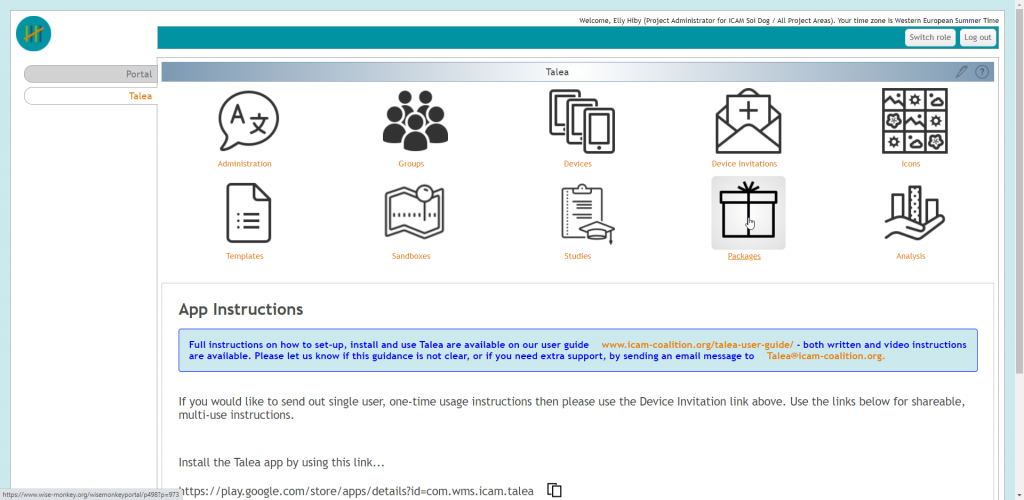Click the Talea@icam-coalition.org email link
The image size is (1024, 500).
[825, 356]
